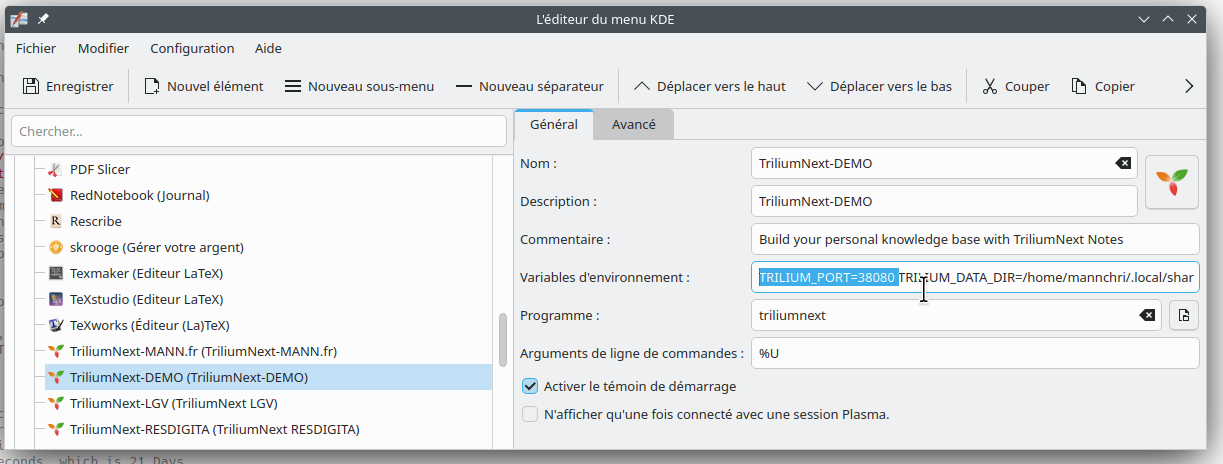
Task: Click the Rescribe R icon
Action: (56, 221)
